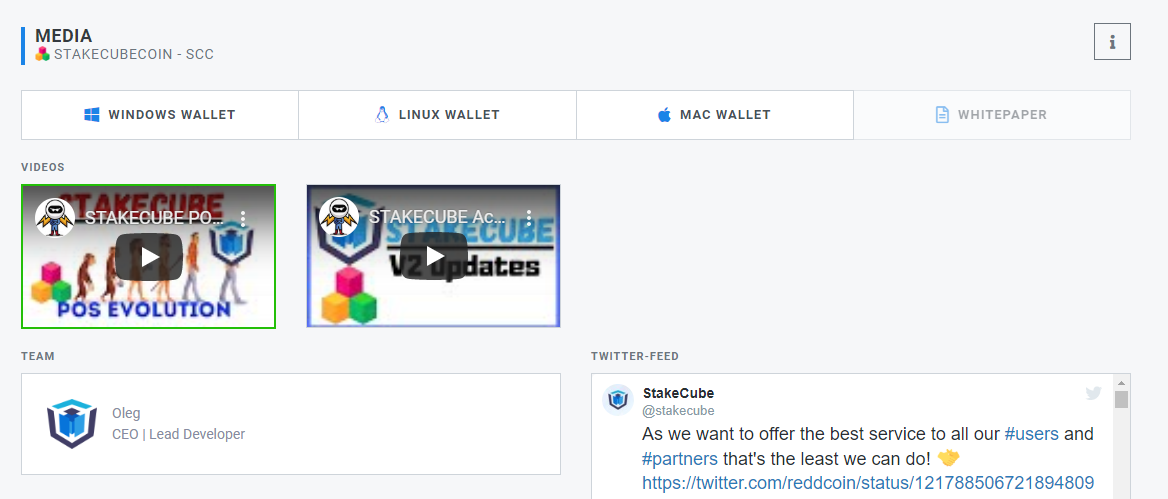Open the Mac Wallet download
Screen dimensions: 1168x499
[715, 115]
